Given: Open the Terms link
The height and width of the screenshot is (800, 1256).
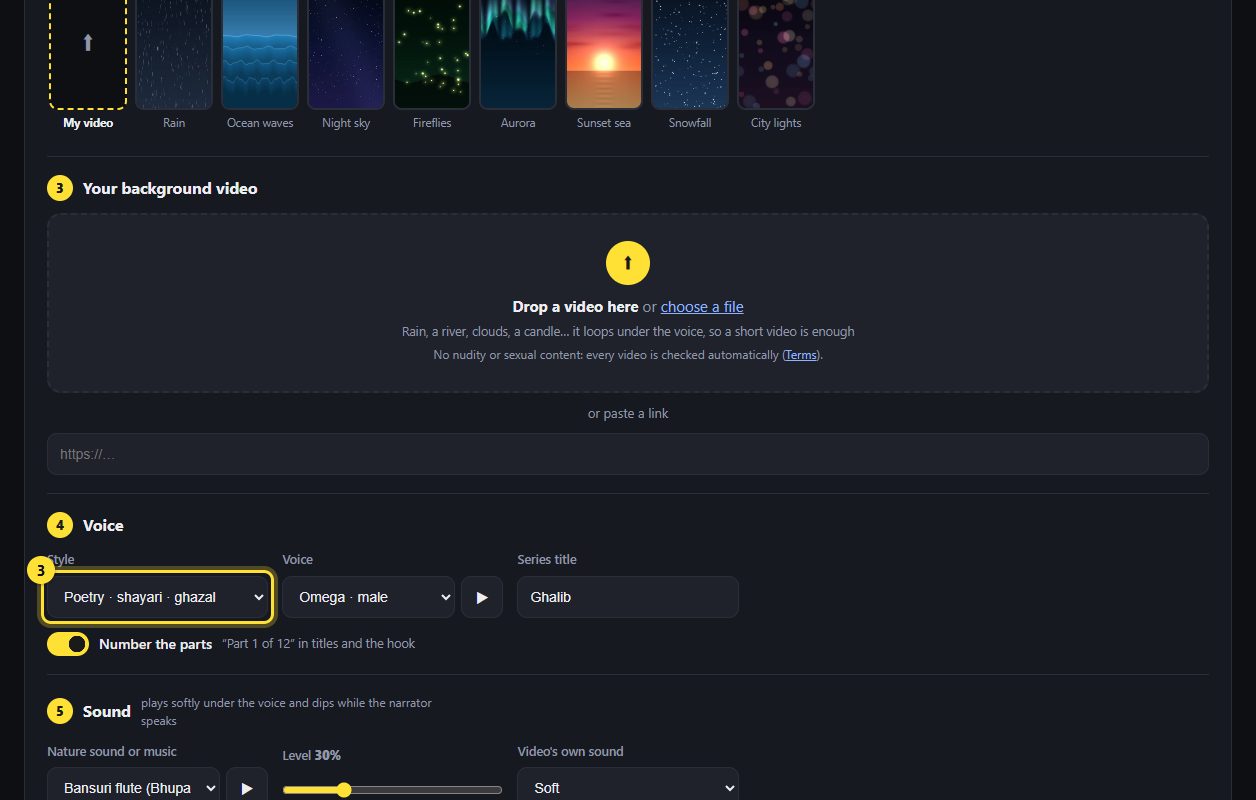Looking at the screenshot, I should pos(800,355).
